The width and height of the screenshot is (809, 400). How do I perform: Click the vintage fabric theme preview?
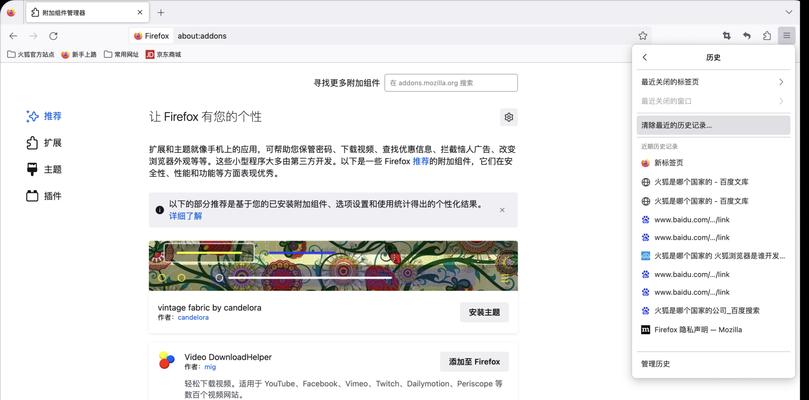point(333,266)
